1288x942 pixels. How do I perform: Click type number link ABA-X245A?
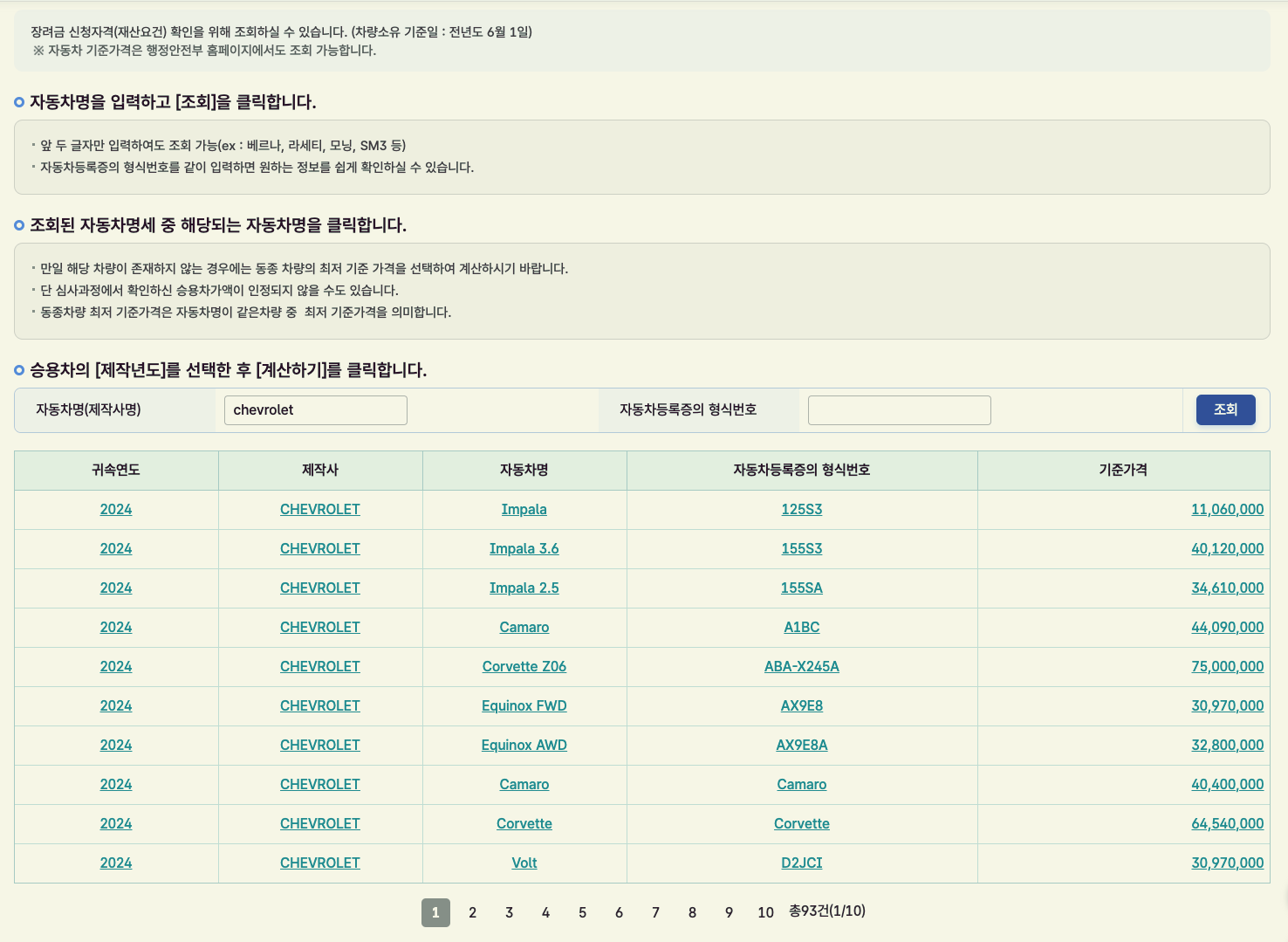(801, 666)
